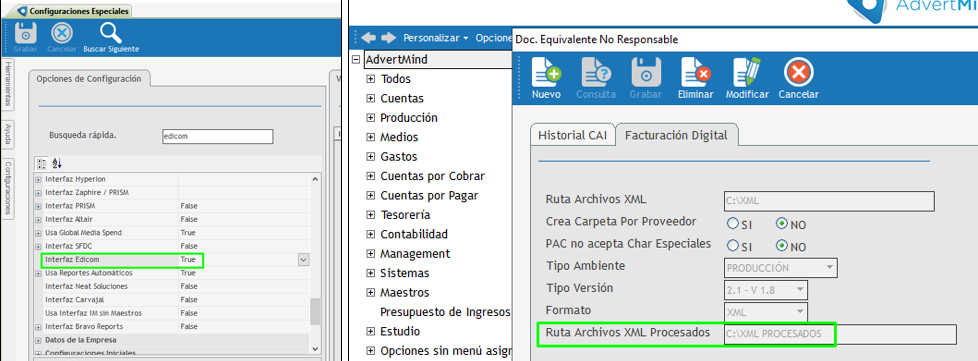The image size is (978, 361).
Task: Expand the Tesorería tree node
Action: click(x=370, y=215)
